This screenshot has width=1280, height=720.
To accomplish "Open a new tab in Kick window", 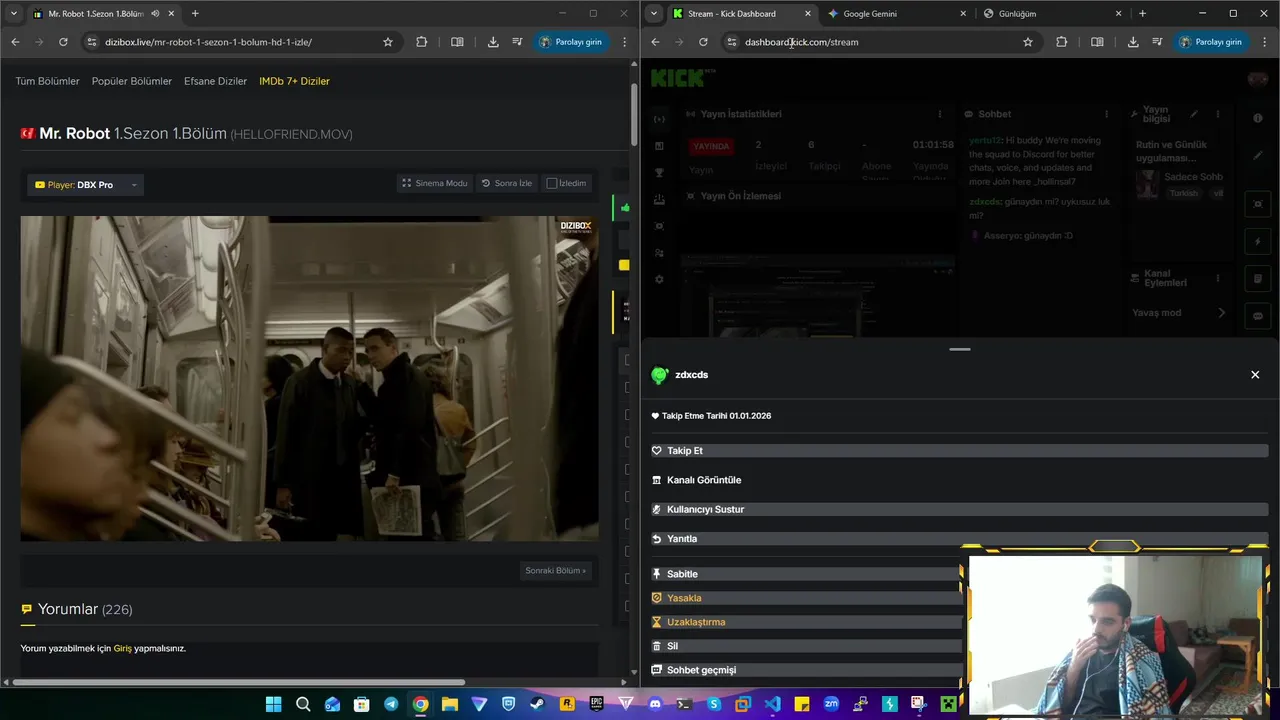I will pos(1142,14).
